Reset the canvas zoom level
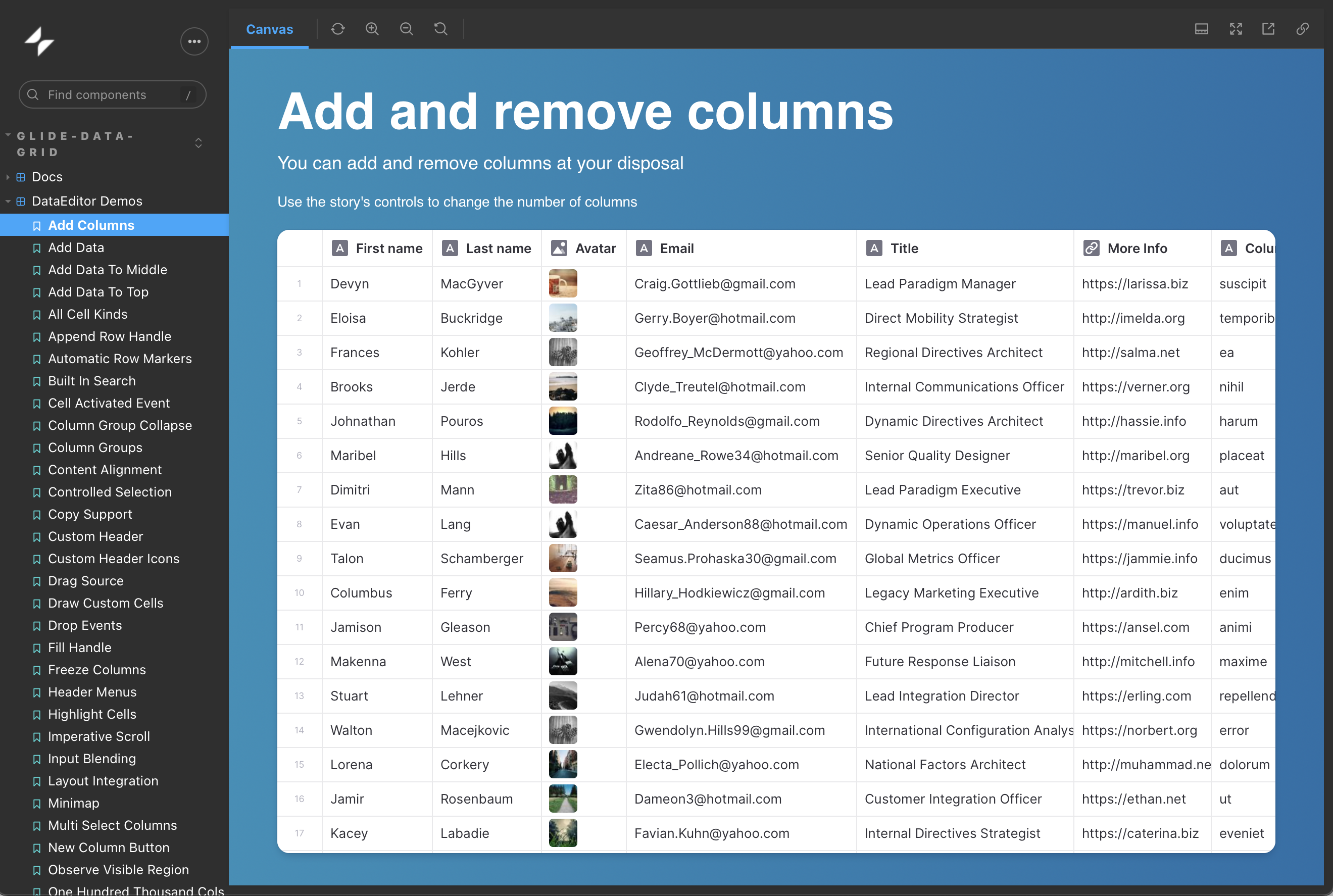The width and height of the screenshot is (1333, 896). click(x=440, y=29)
